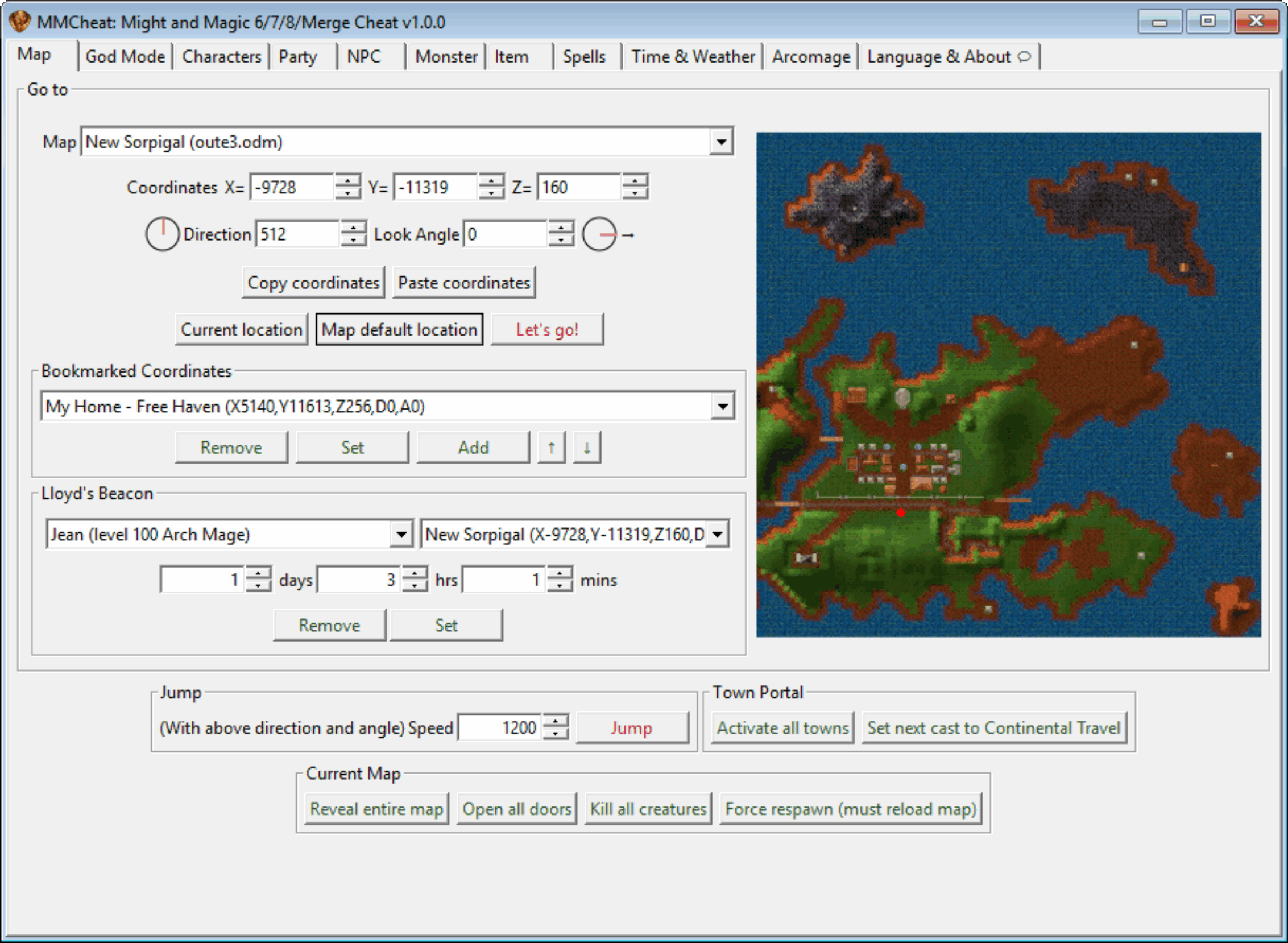Click the X coordinate input field
1288x943 pixels.
[x=292, y=187]
